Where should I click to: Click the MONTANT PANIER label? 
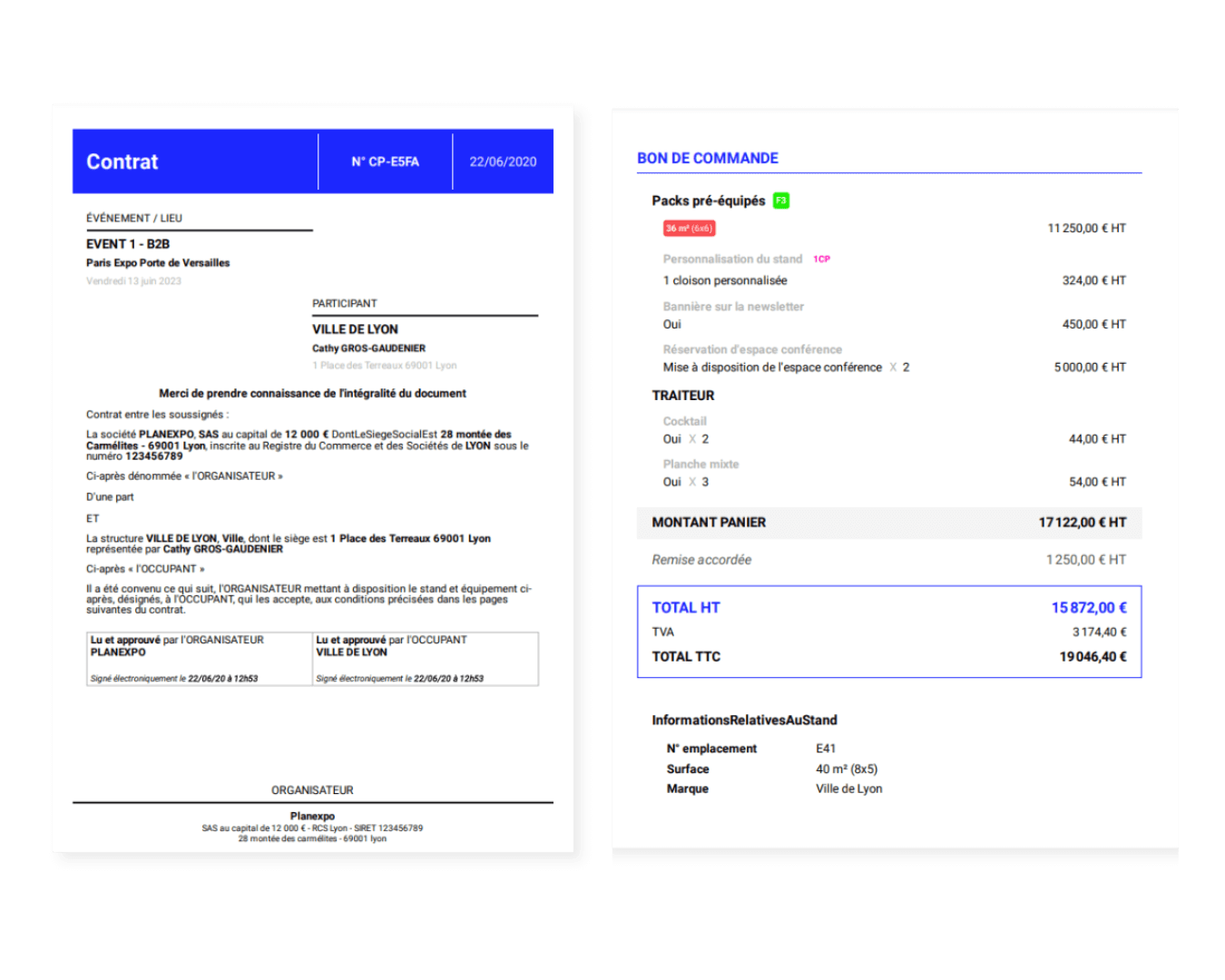click(x=709, y=523)
